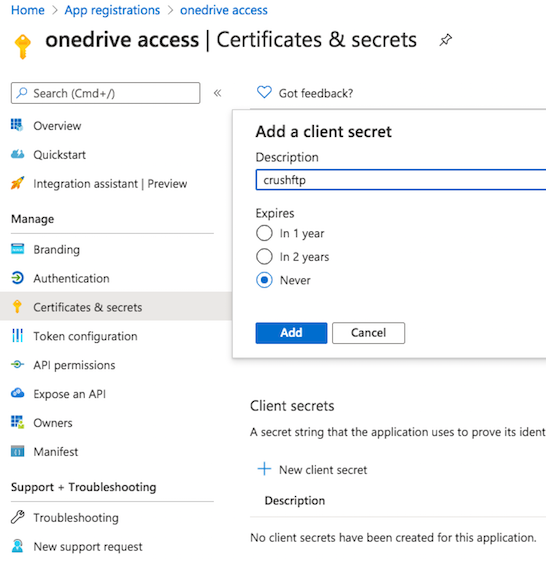This screenshot has height=567, width=546.
Task: Click the Branding icon in the sidebar
Action: (17, 249)
